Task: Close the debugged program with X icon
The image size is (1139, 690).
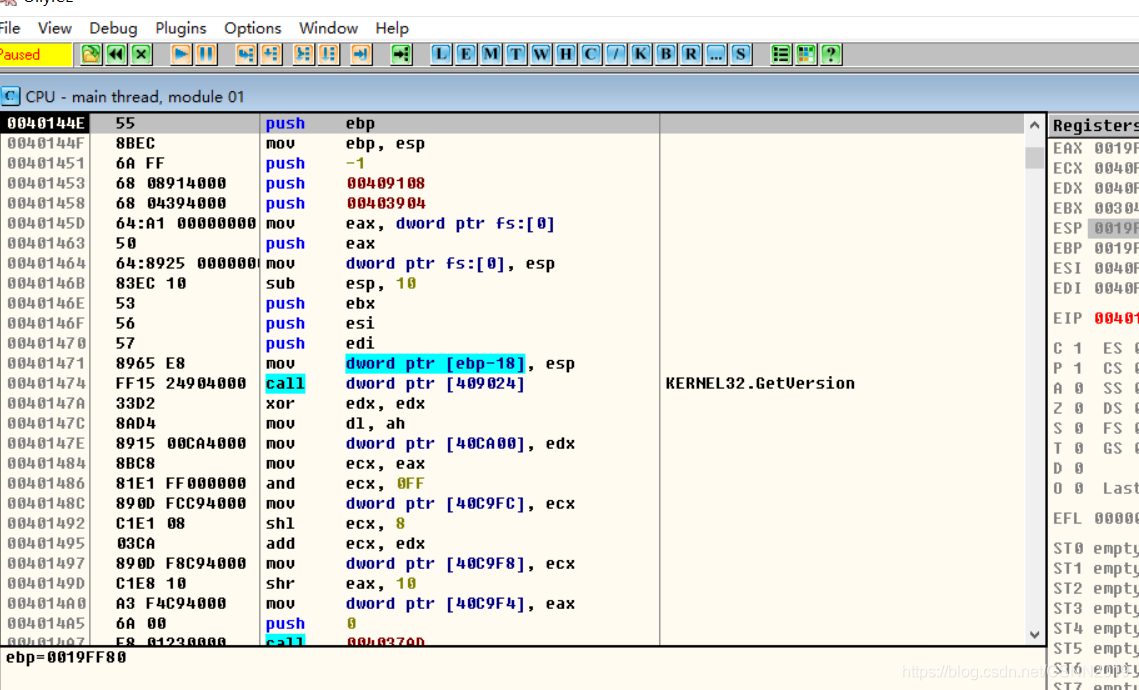Action: [x=142, y=54]
